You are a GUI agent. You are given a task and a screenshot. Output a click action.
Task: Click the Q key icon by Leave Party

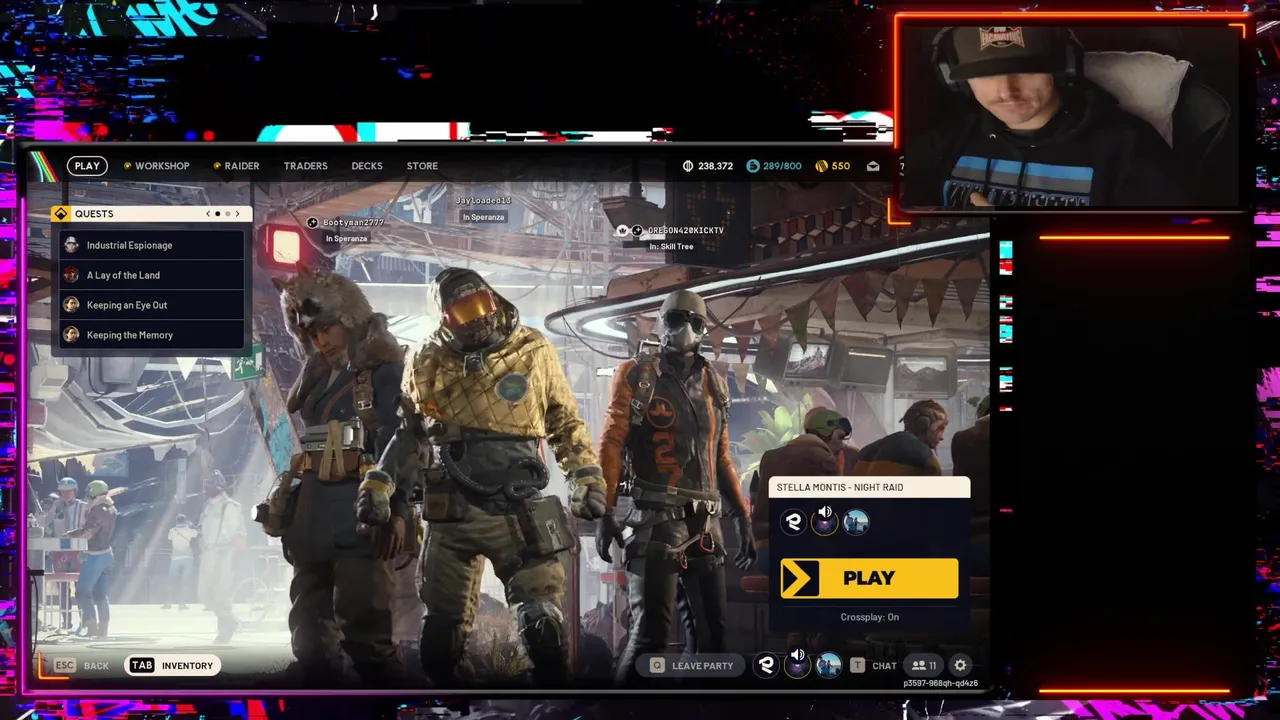tap(657, 666)
